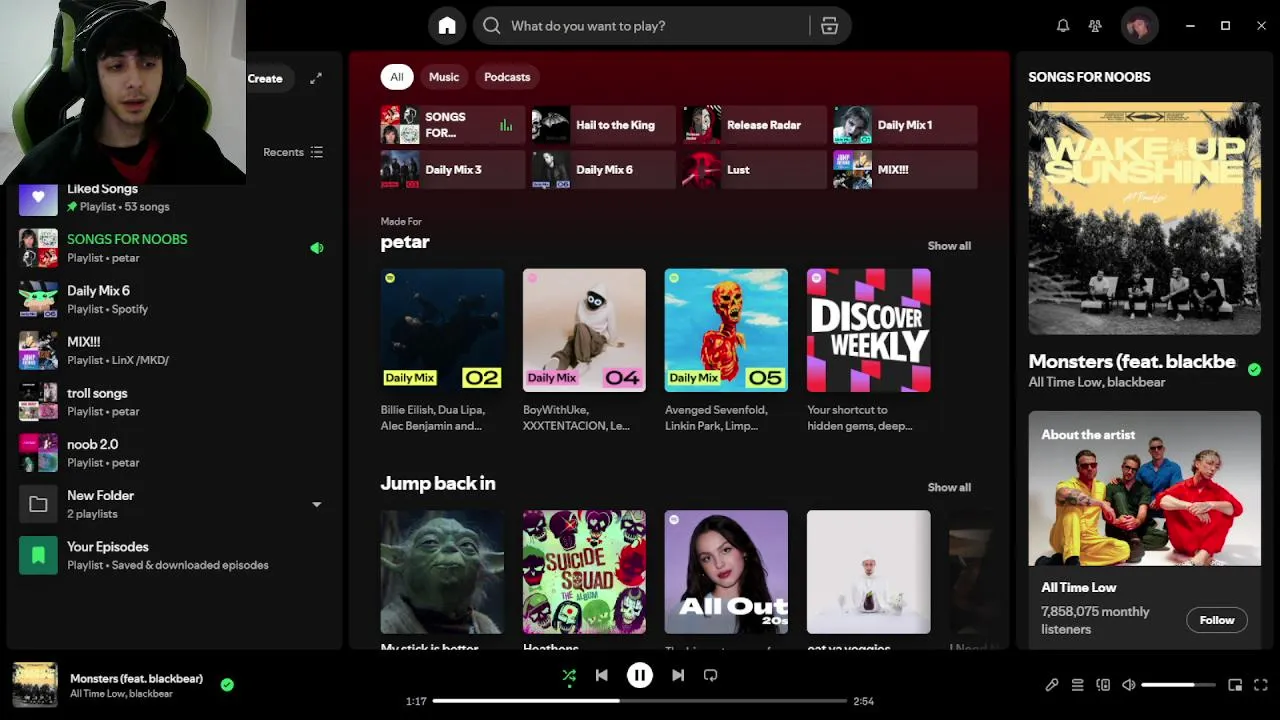Open noob 2.0 playlist
The image size is (1280, 720).
172,453
